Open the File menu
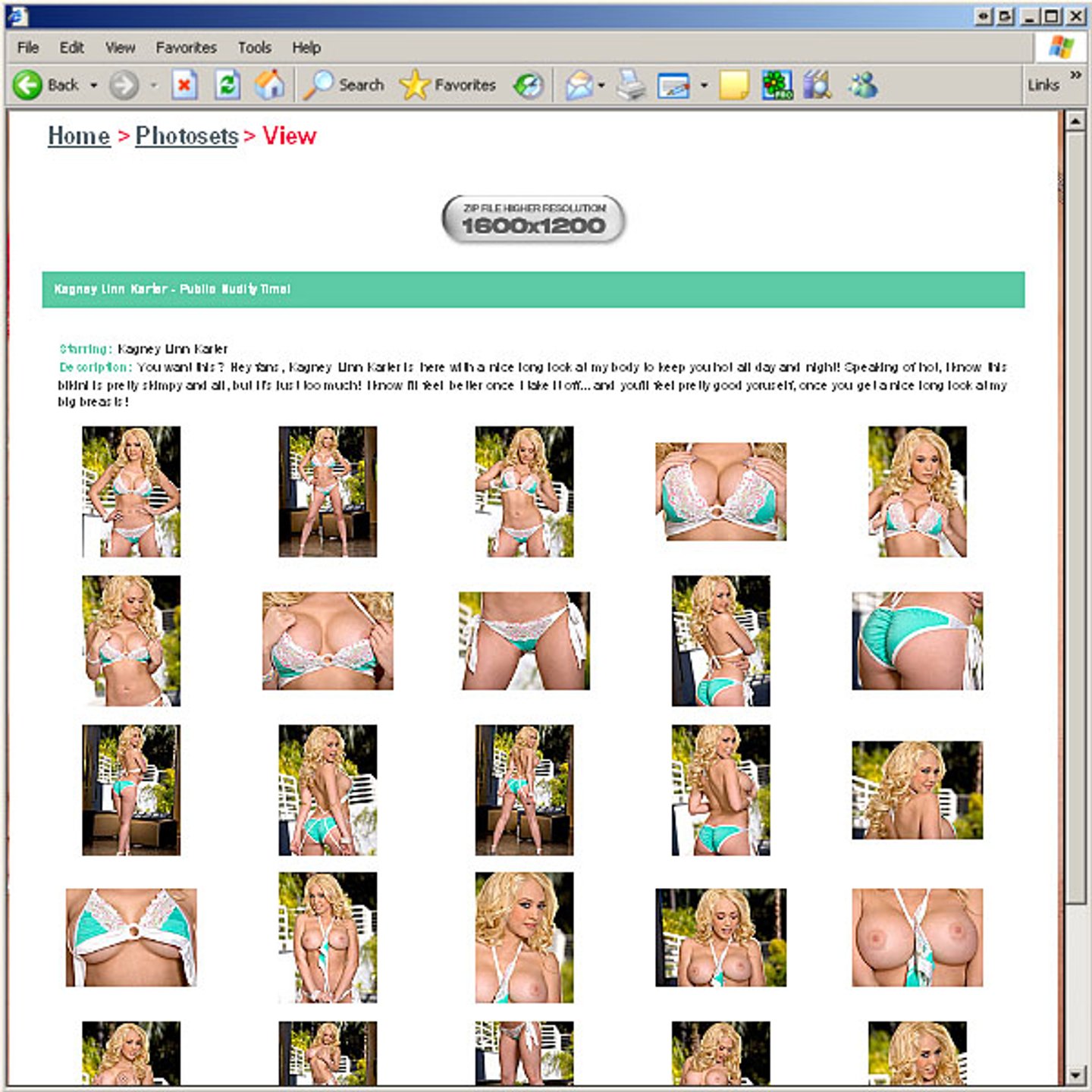The width and height of the screenshot is (1092, 1092). click(x=28, y=48)
